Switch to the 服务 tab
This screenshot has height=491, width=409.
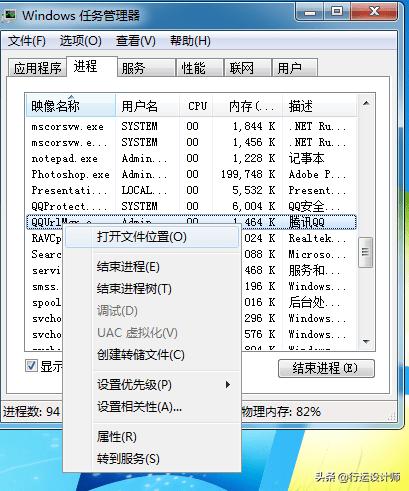click(146, 68)
